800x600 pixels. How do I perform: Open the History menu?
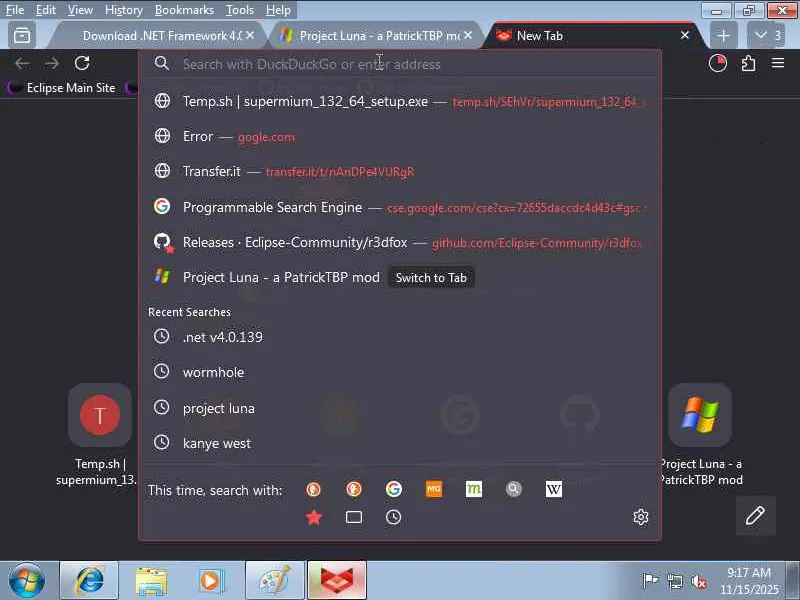123,10
